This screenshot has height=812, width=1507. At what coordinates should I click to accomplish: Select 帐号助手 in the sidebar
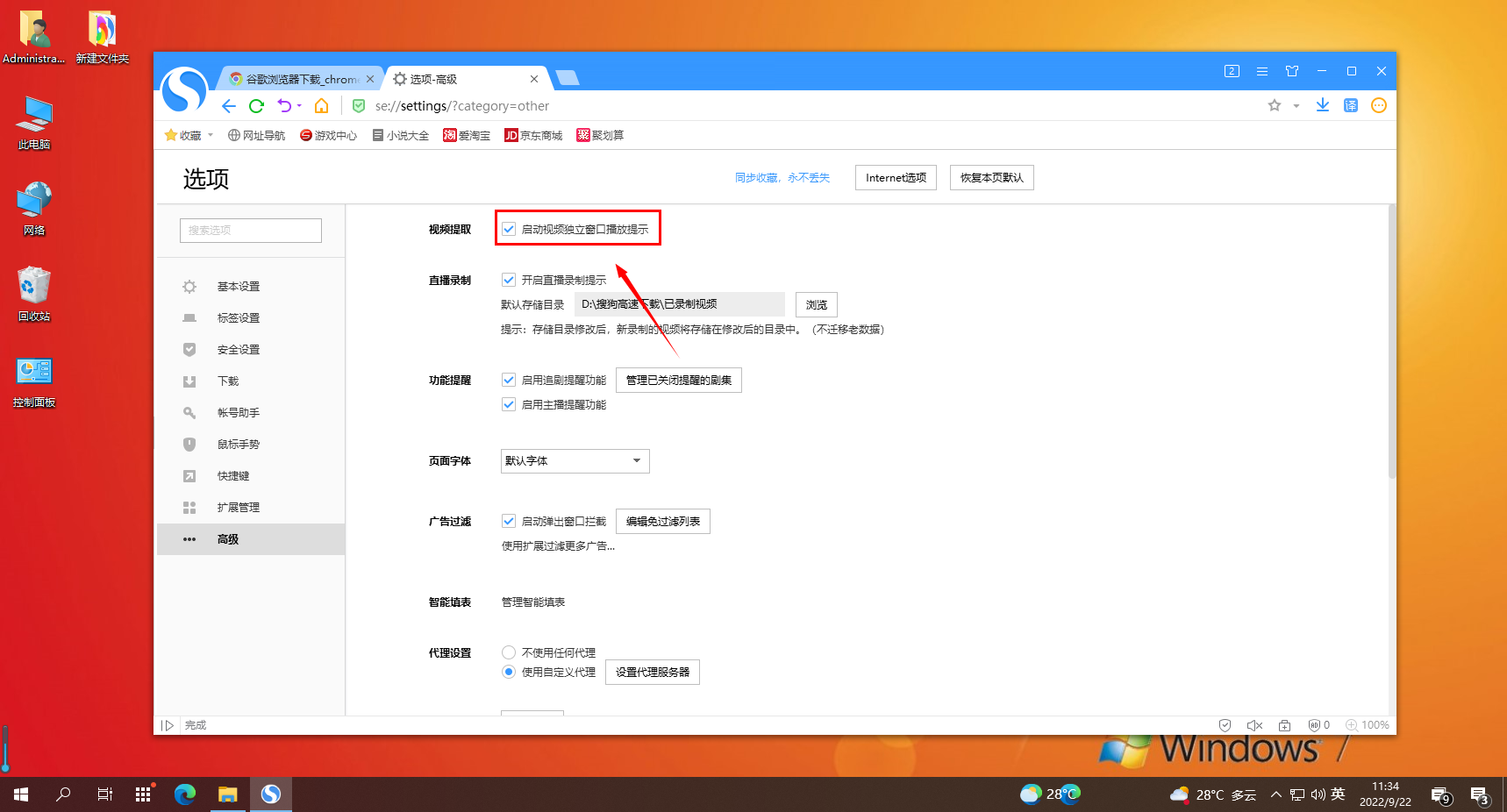pyautogui.click(x=251, y=413)
